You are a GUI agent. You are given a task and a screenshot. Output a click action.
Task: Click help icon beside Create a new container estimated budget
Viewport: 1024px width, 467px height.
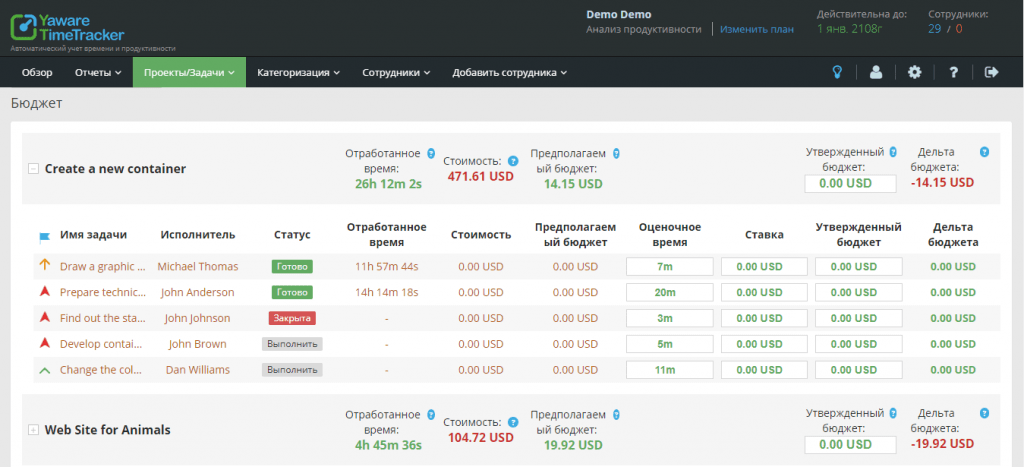tap(616, 153)
